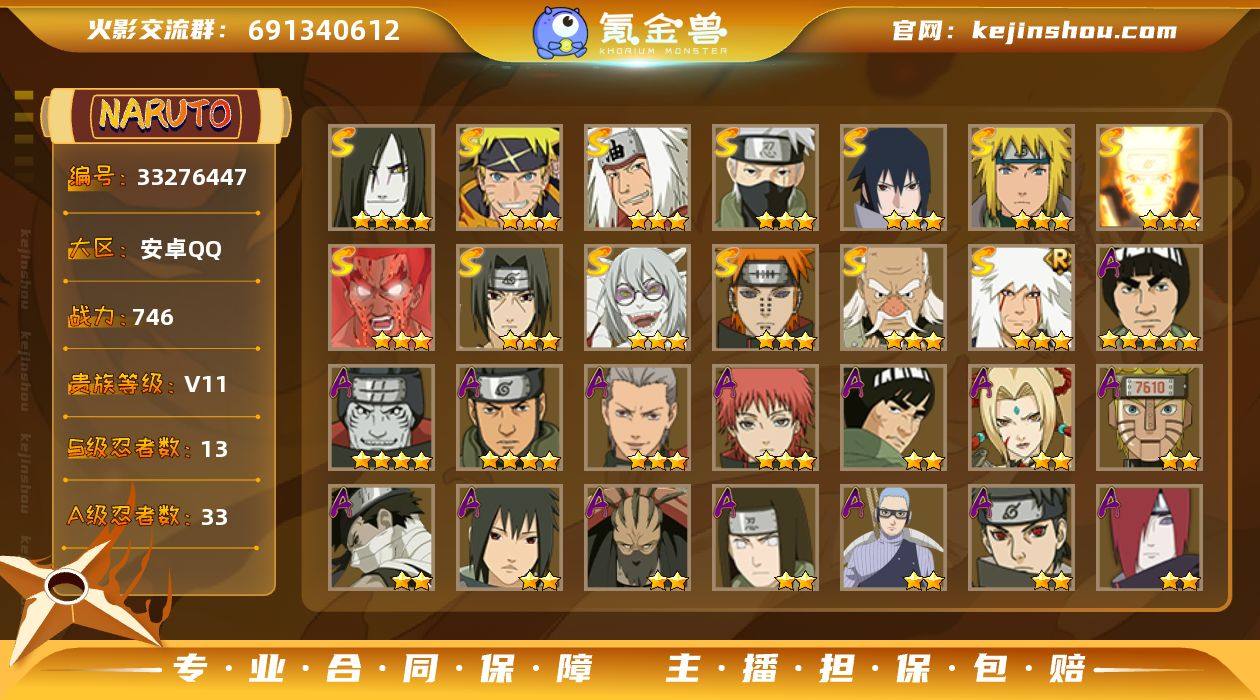Choose the glowing Nine-Tails chakra Naruto portrait

pos(1149,177)
